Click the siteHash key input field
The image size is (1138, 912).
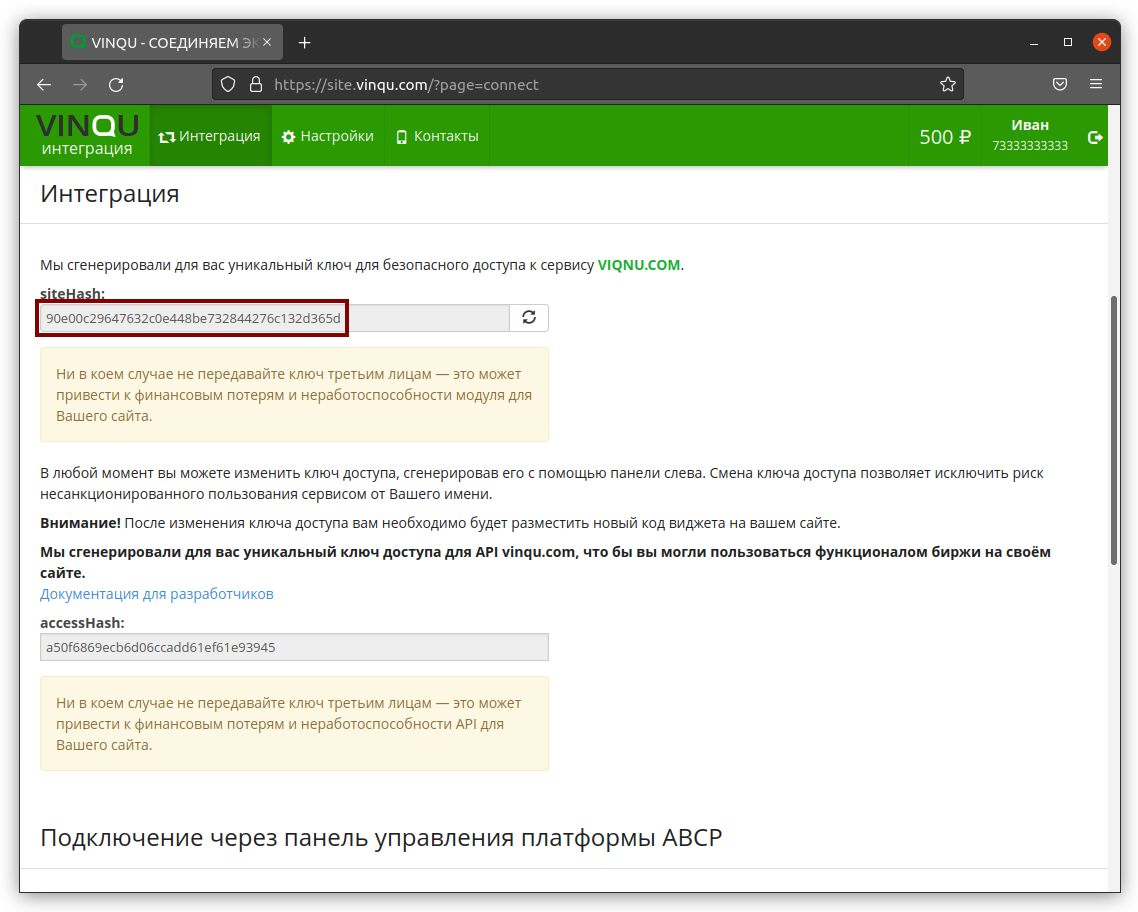click(275, 318)
